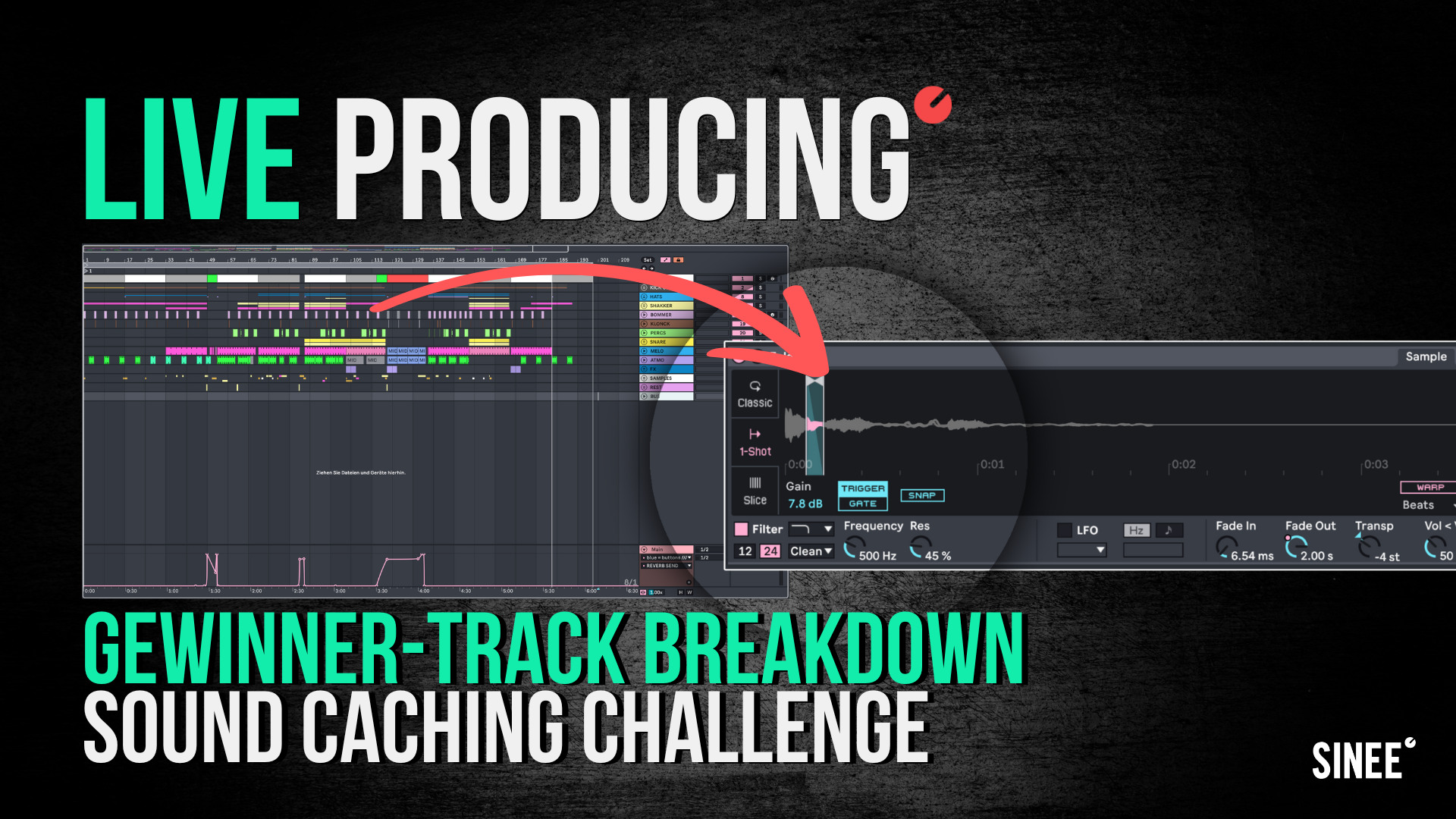1456x819 pixels.
Task: Drag the Frequency 500 Hz knob
Action: [x=858, y=547]
